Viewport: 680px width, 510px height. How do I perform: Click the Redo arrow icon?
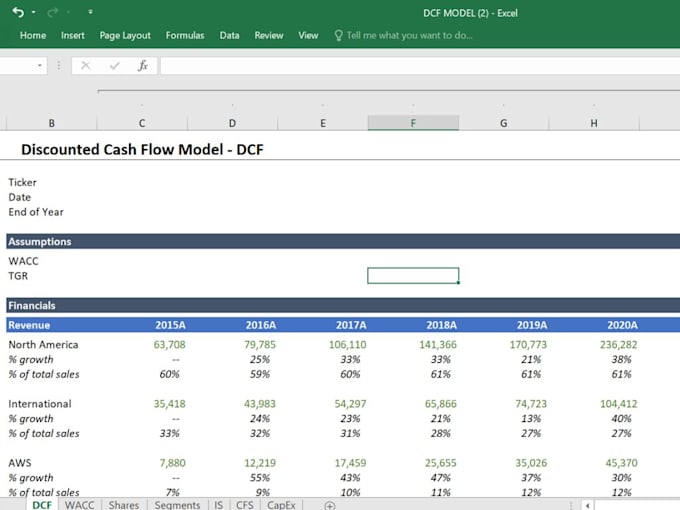(51, 12)
